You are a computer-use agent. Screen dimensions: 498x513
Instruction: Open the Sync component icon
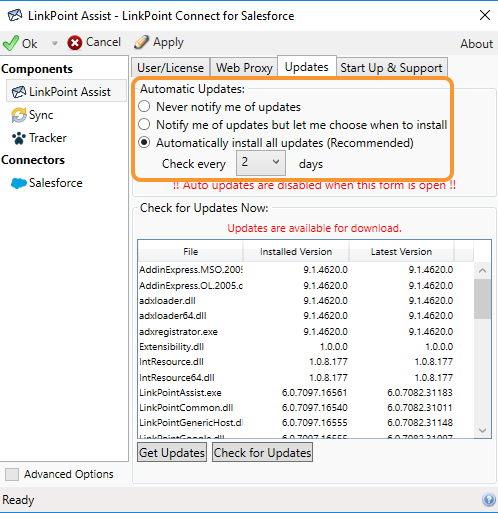pyautogui.click(x=19, y=115)
